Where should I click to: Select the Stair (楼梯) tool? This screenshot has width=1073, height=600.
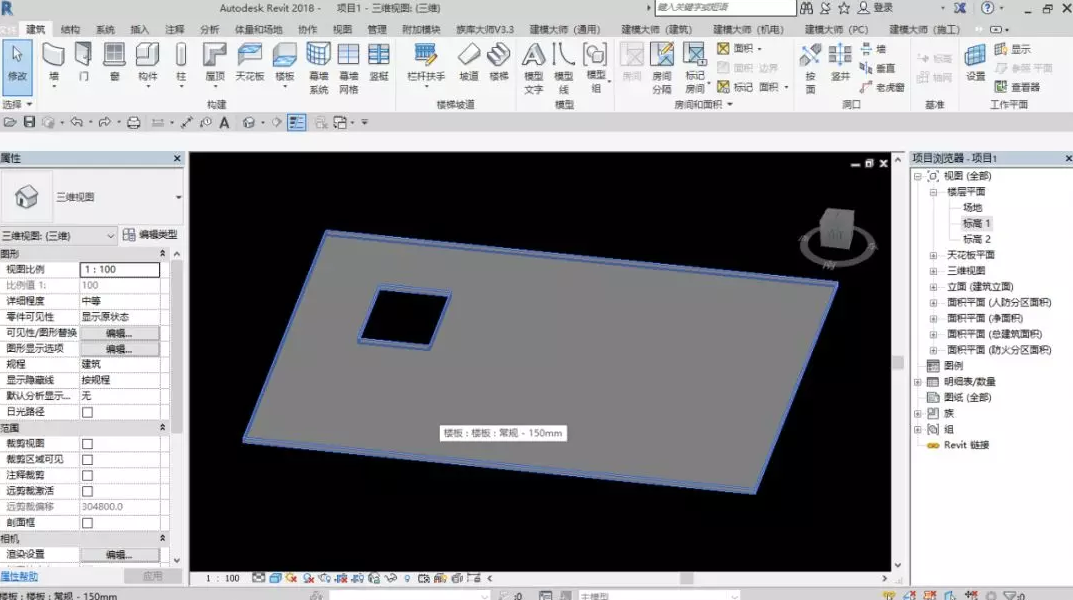tap(499, 63)
